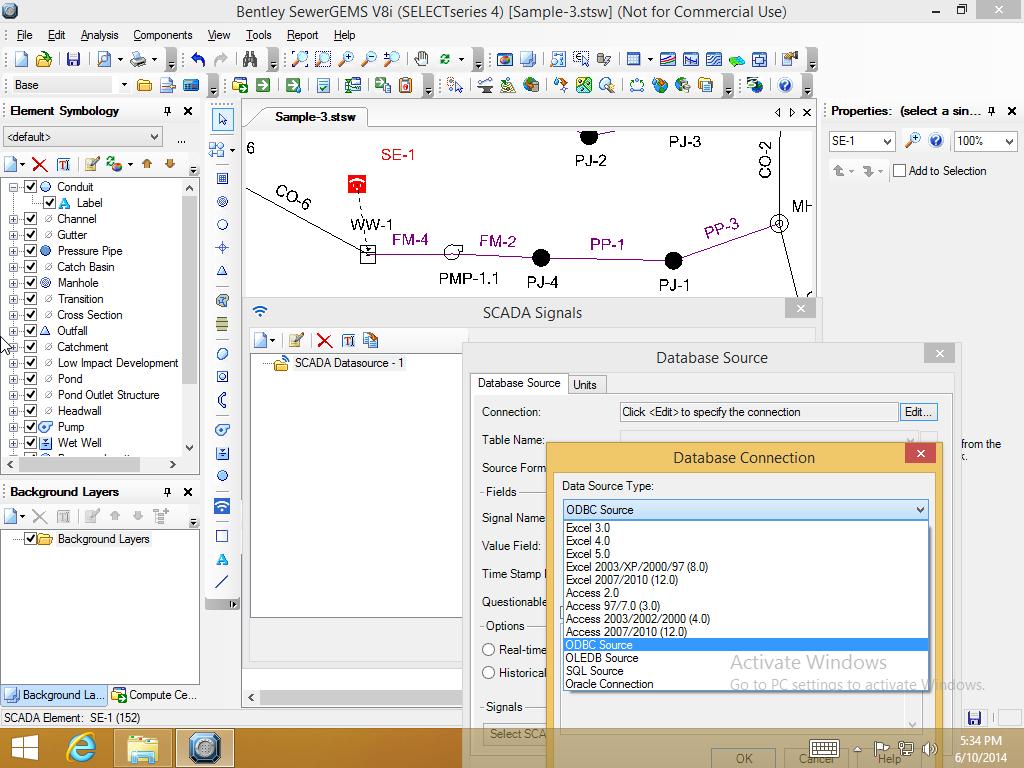The width and height of the screenshot is (1024, 768).
Task: Select the Real-time radio button
Action: pos(488,650)
